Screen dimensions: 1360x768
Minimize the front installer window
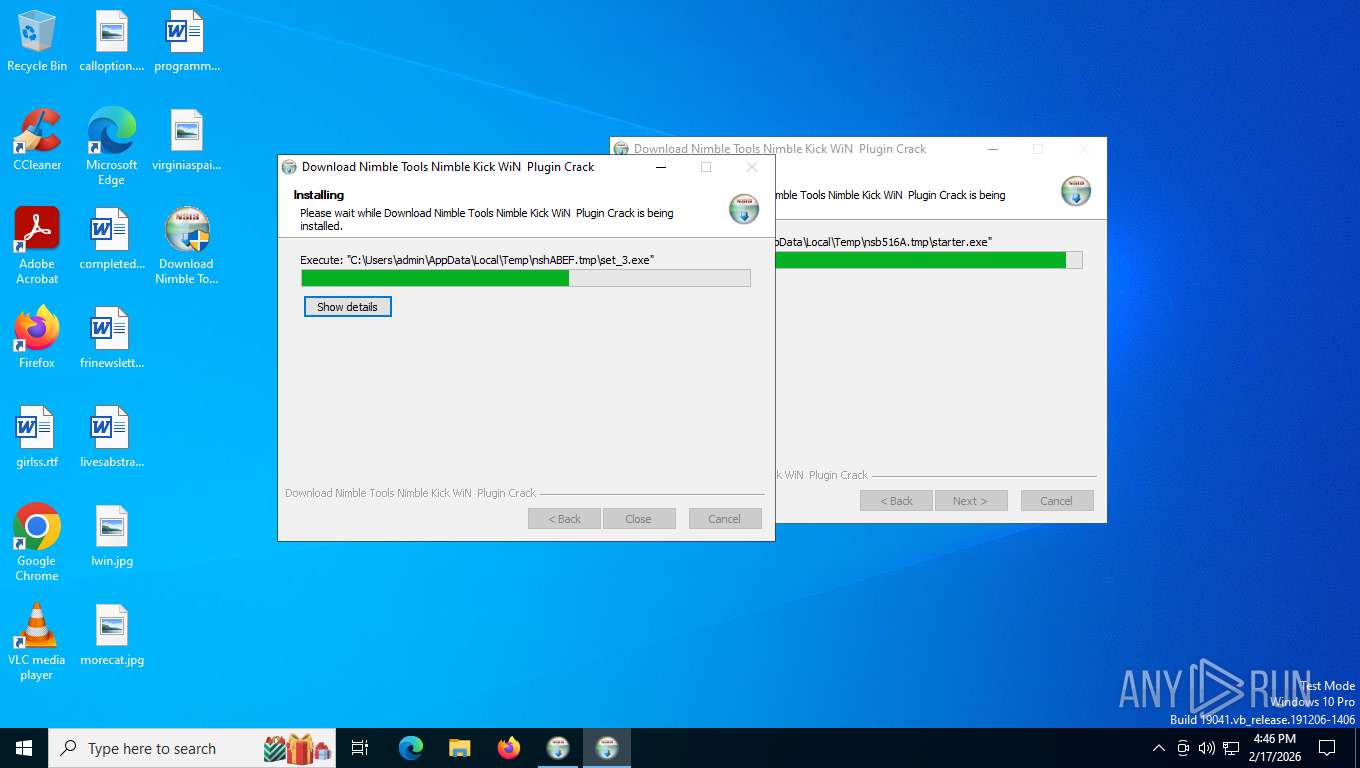(x=660, y=167)
